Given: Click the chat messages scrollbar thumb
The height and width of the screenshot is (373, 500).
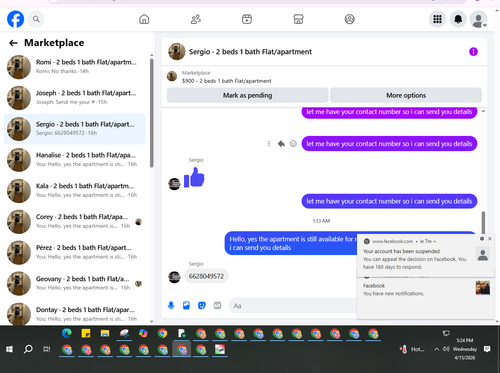Looking at the screenshot, I should (483, 223).
